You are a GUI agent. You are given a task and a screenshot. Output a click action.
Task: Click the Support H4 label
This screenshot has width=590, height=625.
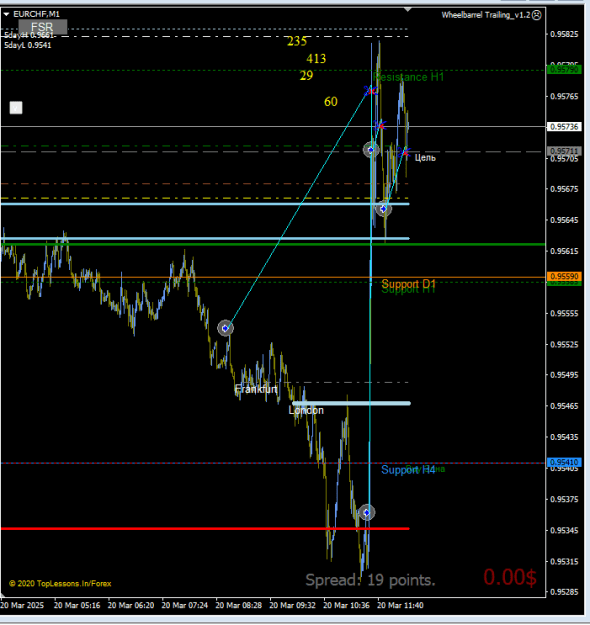(x=408, y=470)
